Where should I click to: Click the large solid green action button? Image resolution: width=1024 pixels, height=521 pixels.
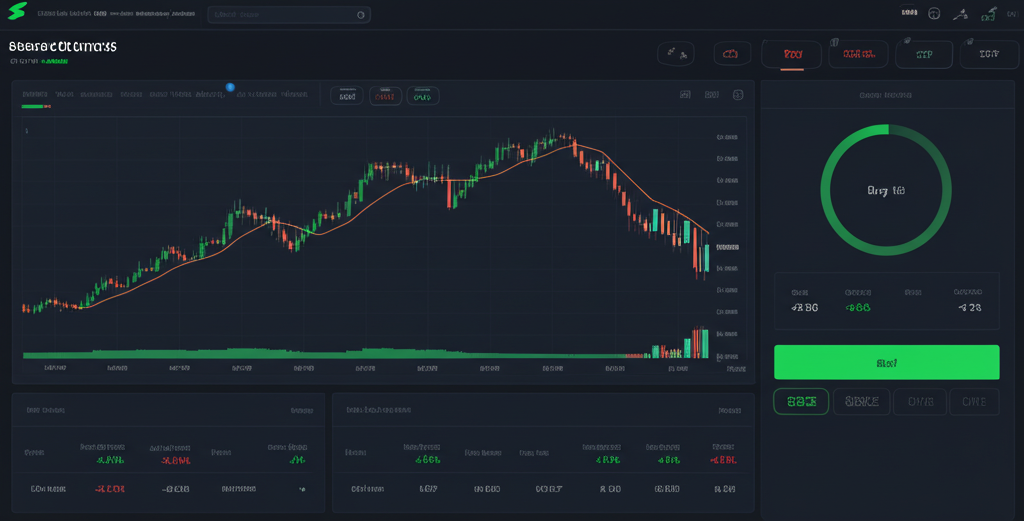pyautogui.click(x=886, y=362)
